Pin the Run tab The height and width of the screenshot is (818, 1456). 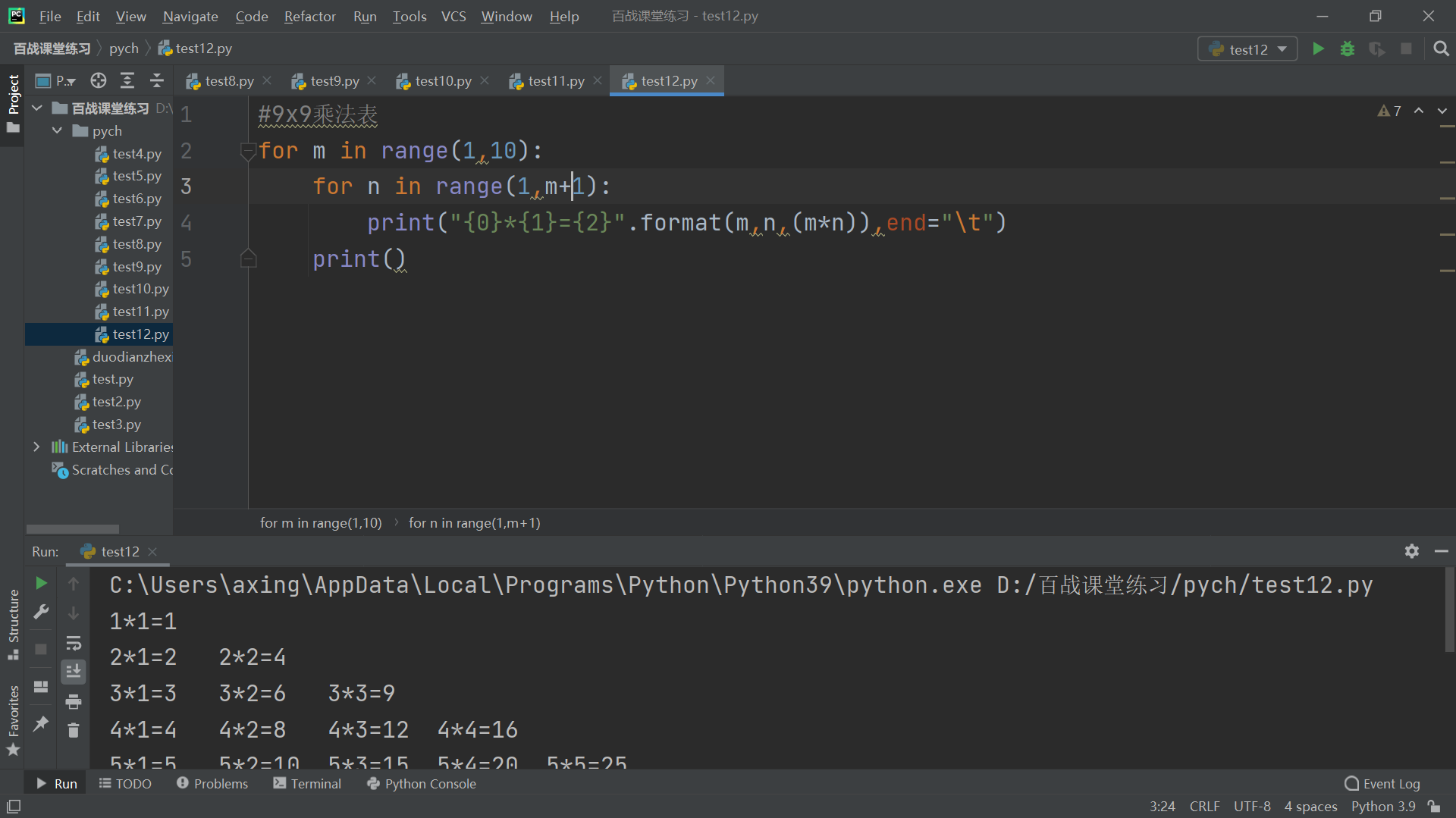click(42, 724)
